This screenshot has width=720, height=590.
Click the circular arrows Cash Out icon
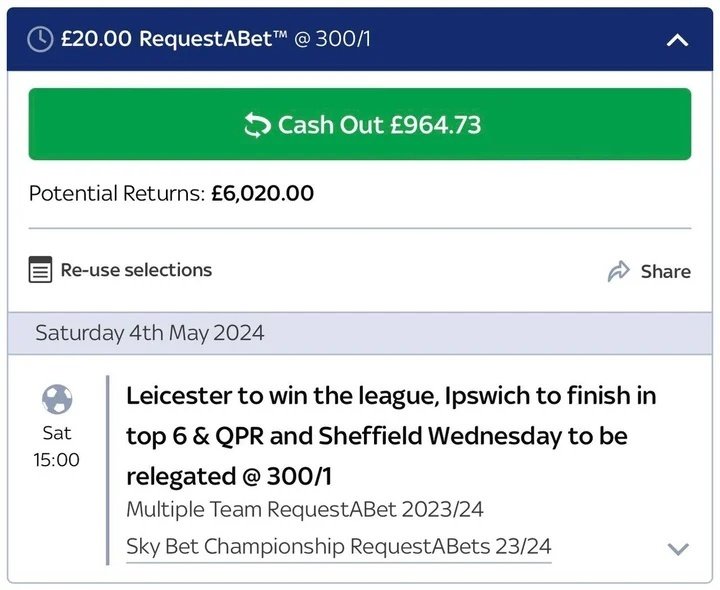click(258, 125)
